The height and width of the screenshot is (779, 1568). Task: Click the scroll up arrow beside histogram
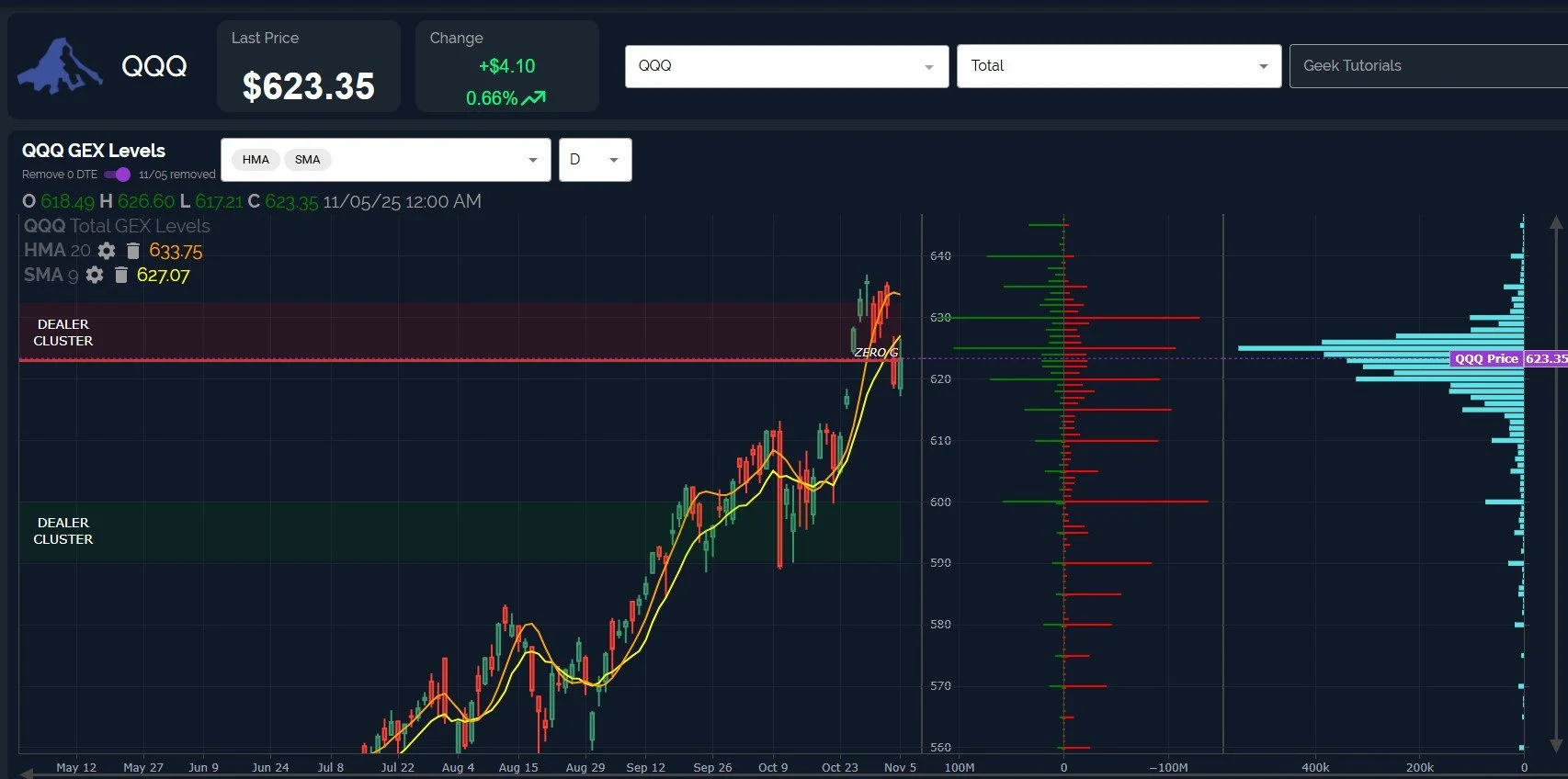click(x=1555, y=222)
